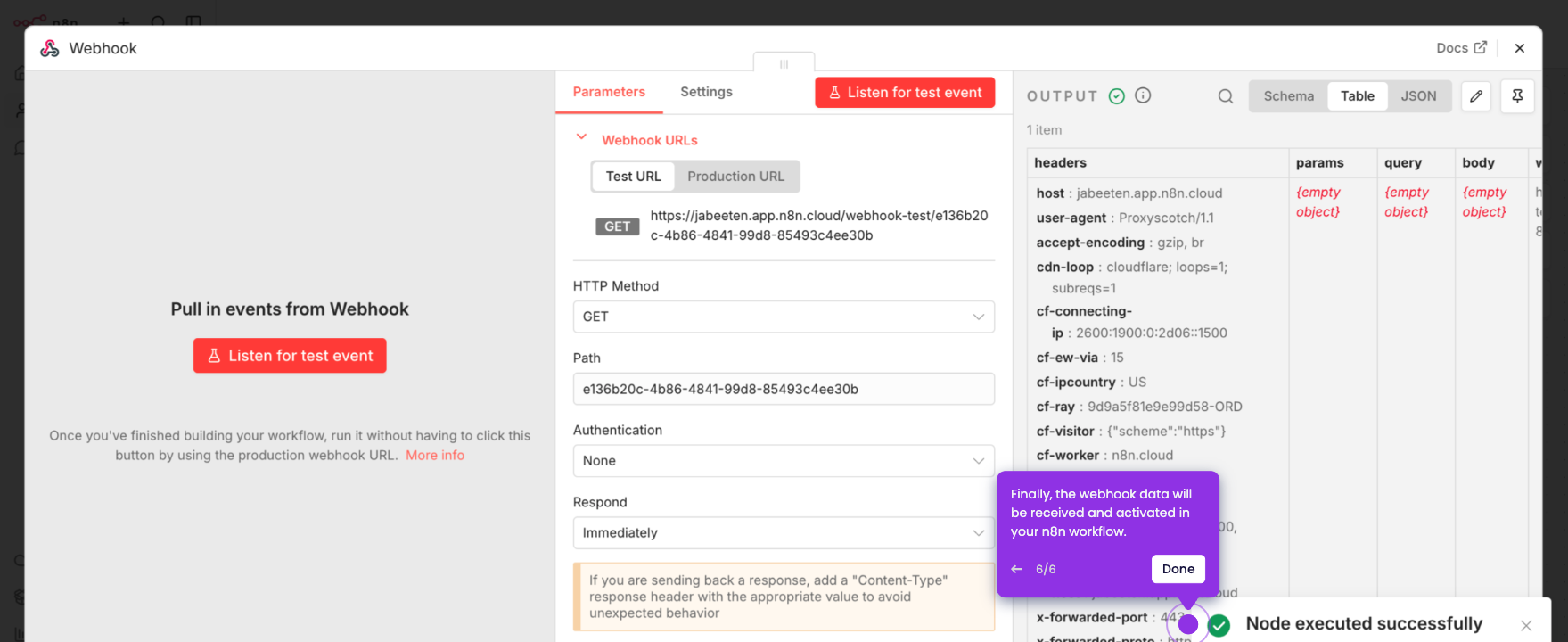Open Docs external link
Image resolution: width=1568 pixels, height=642 pixels.
point(1461,48)
